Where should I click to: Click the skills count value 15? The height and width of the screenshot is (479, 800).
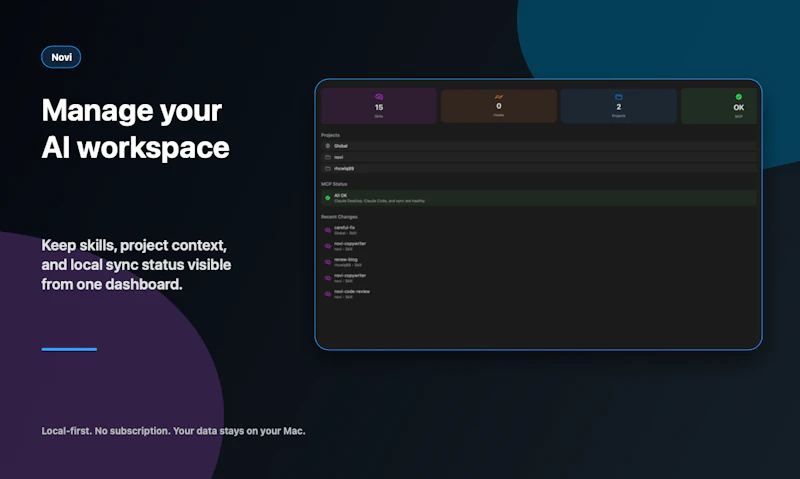[379, 107]
